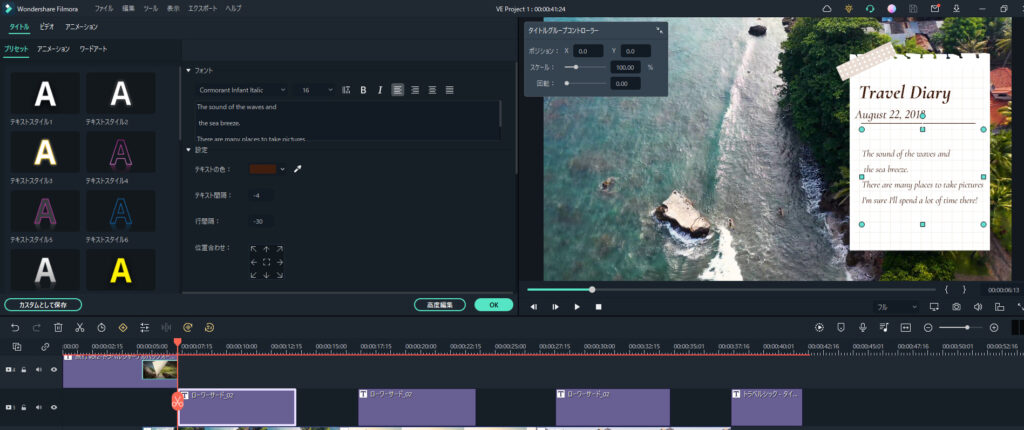This screenshot has width=1024, height=430.
Task: Set justified text alignment
Action: pos(449,90)
